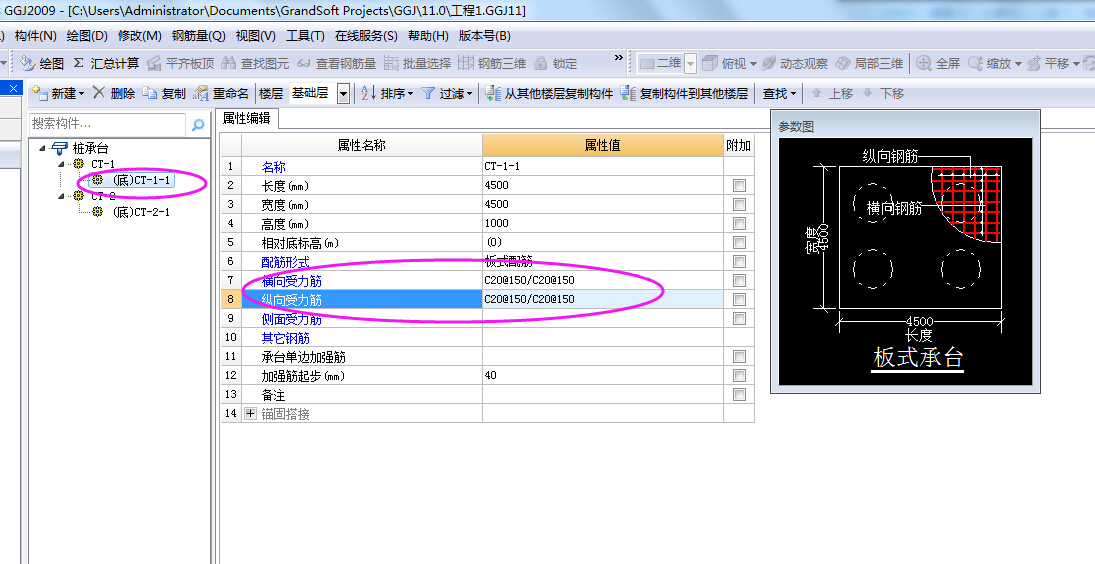
Task: Click the 排序 sort icon
Action: 369,94
